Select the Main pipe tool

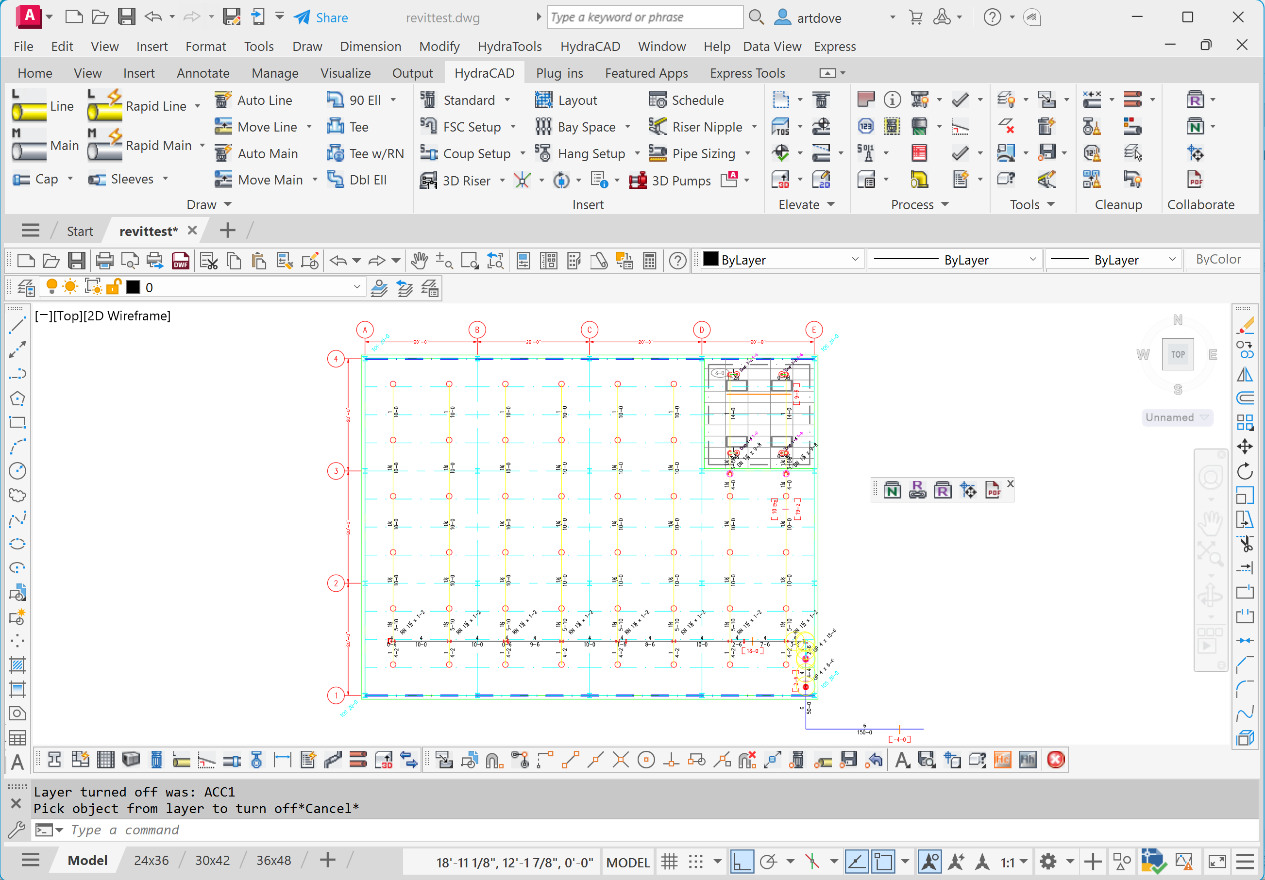[x=45, y=145]
